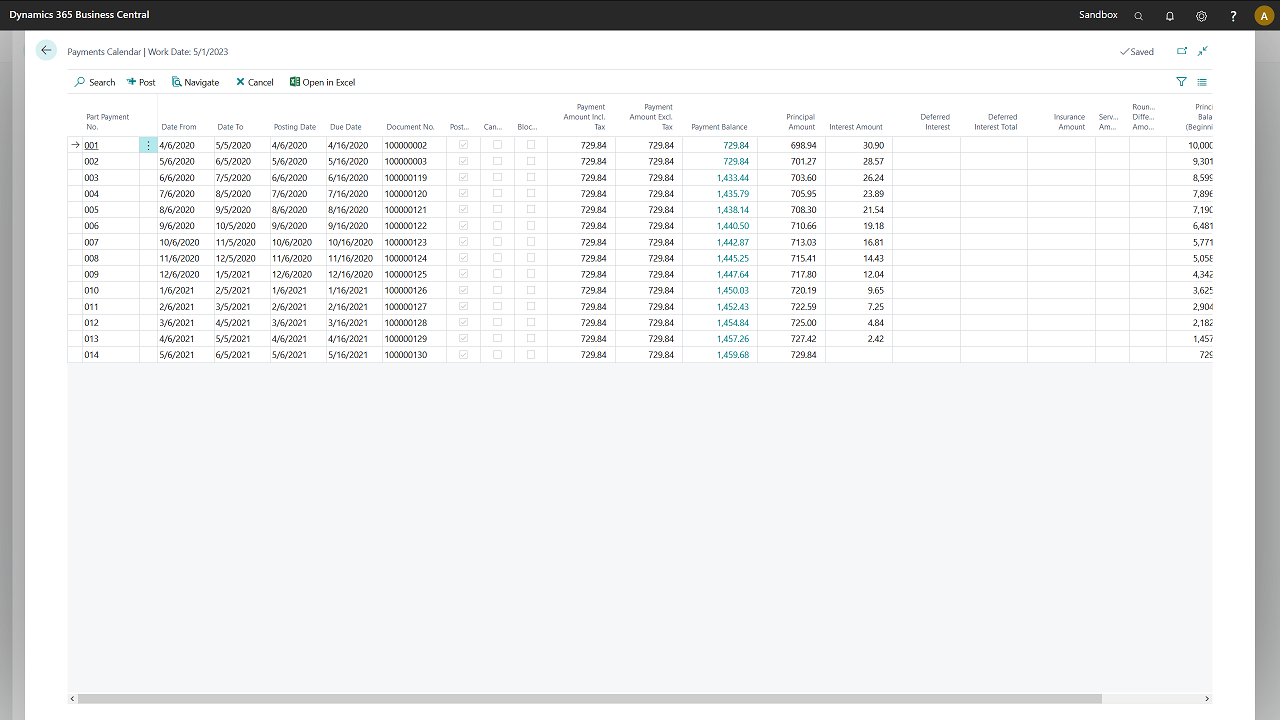Open the settings gear

1202,16
